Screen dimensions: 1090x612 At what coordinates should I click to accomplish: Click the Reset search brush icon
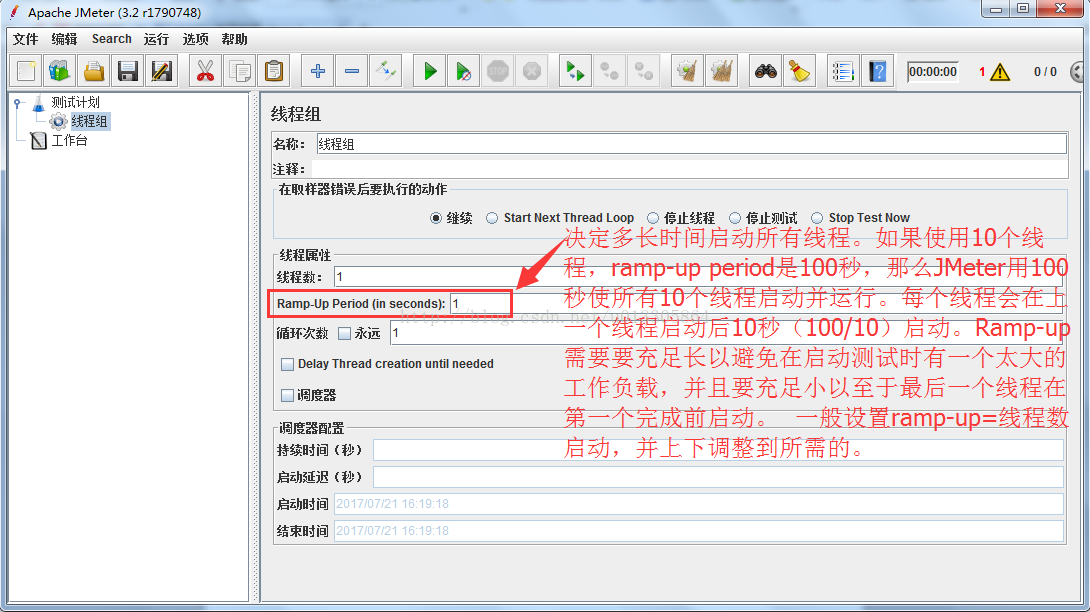[x=799, y=71]
